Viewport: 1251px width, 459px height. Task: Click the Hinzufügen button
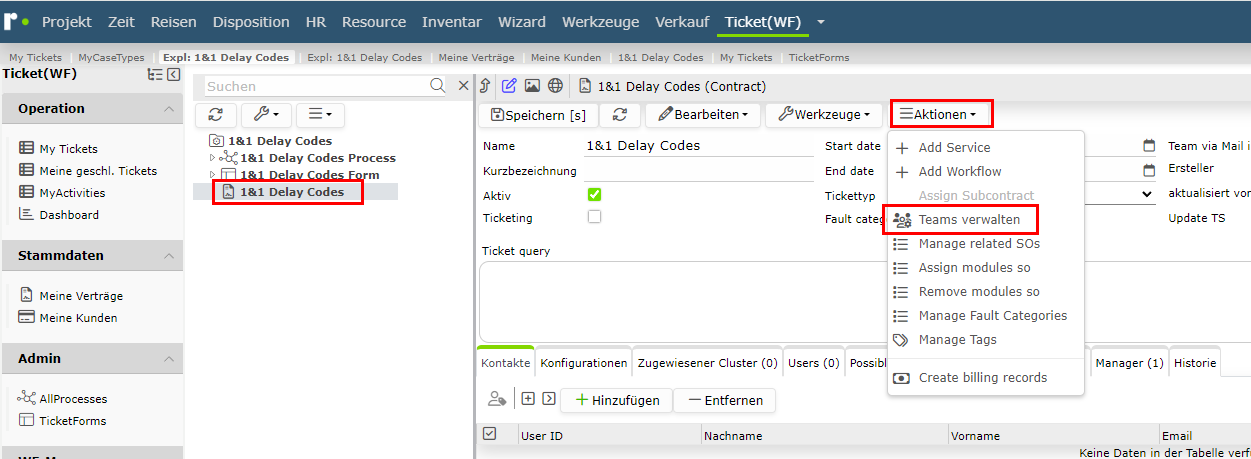[616, 400]
